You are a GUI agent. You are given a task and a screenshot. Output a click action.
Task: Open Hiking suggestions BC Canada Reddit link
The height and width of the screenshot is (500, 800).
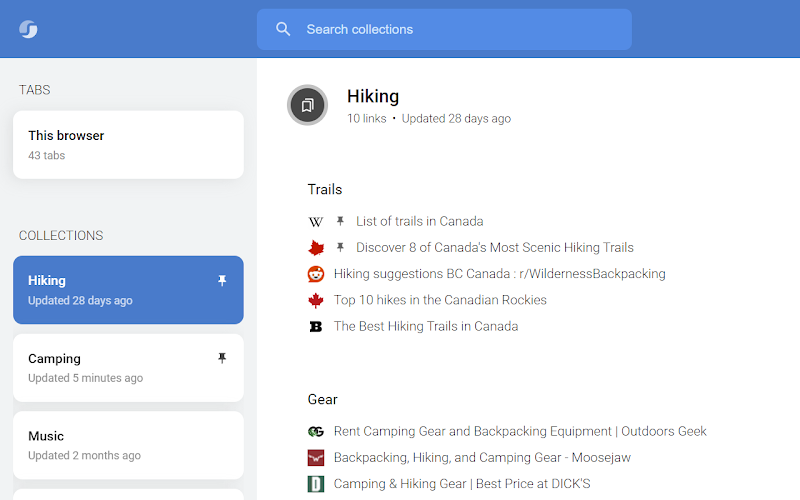pyautogui.click(x=499, y=274)
